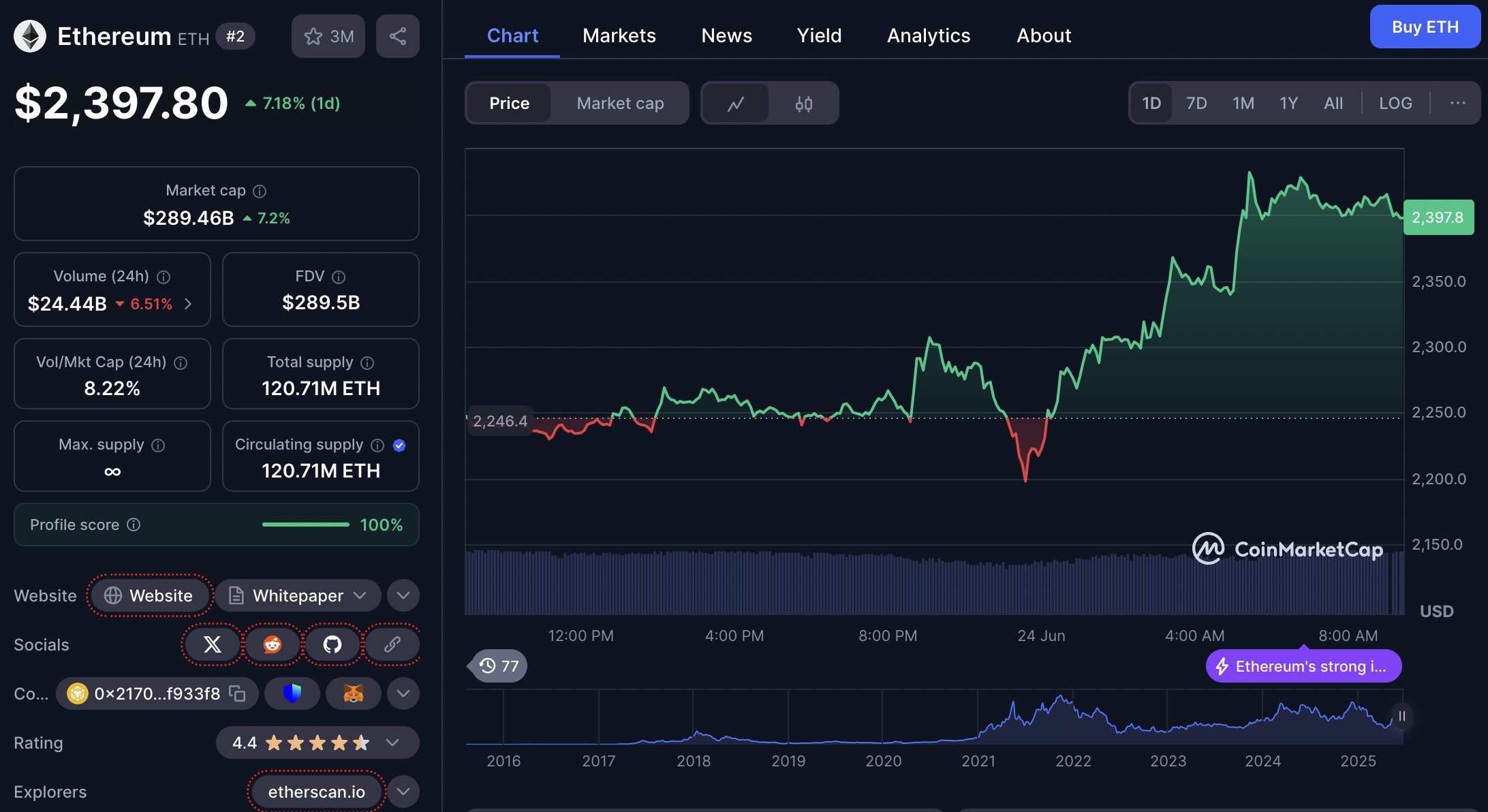
Task: Open the Markets tab
Action: pyautogui.click(x=619, y=35)
